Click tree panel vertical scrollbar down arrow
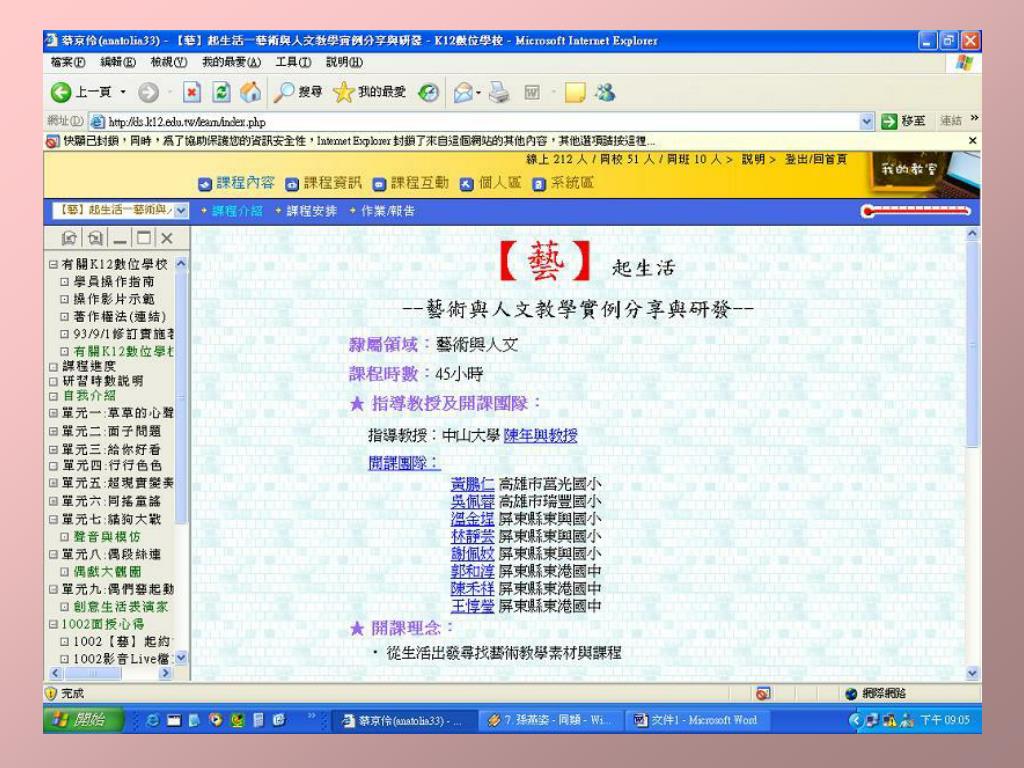Screen dimensions: 1024x768 click(181, 658)
